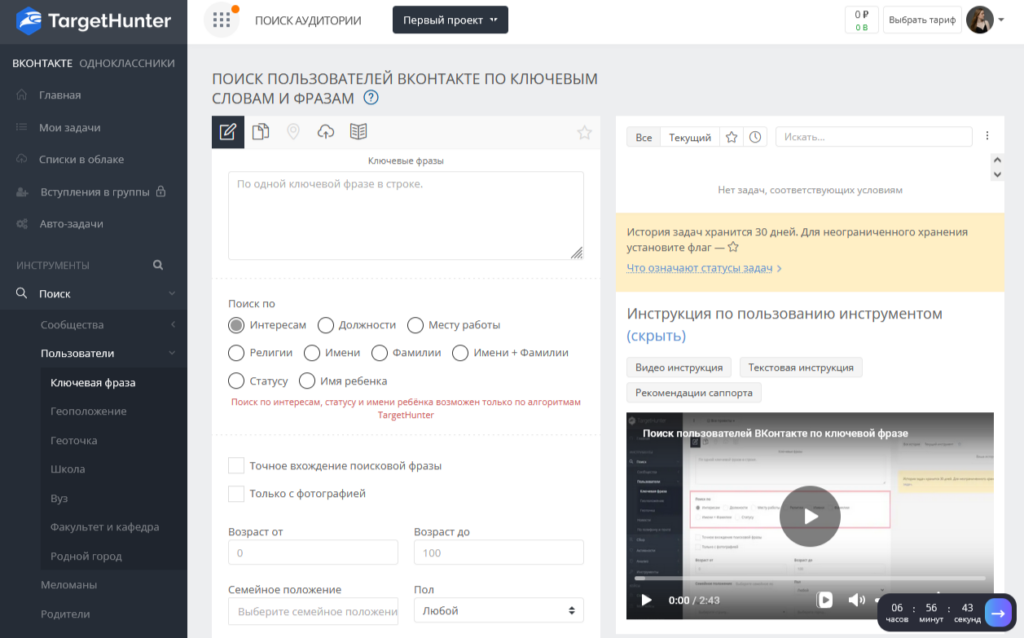Select the 'Должности' radio button
Screen dimensions: 1024x638
tap(326, 325)
